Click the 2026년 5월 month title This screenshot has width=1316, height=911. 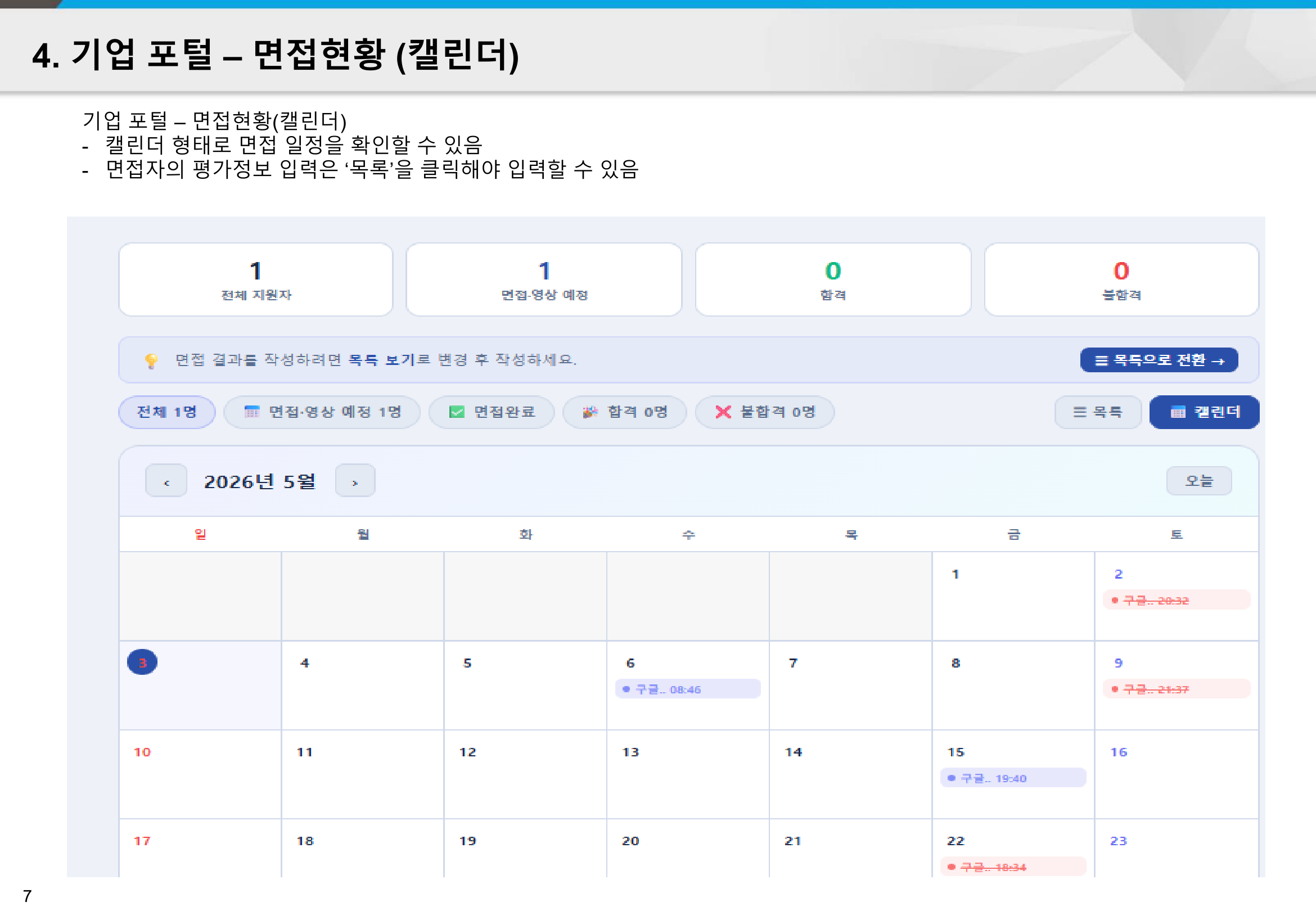point(260,481)
